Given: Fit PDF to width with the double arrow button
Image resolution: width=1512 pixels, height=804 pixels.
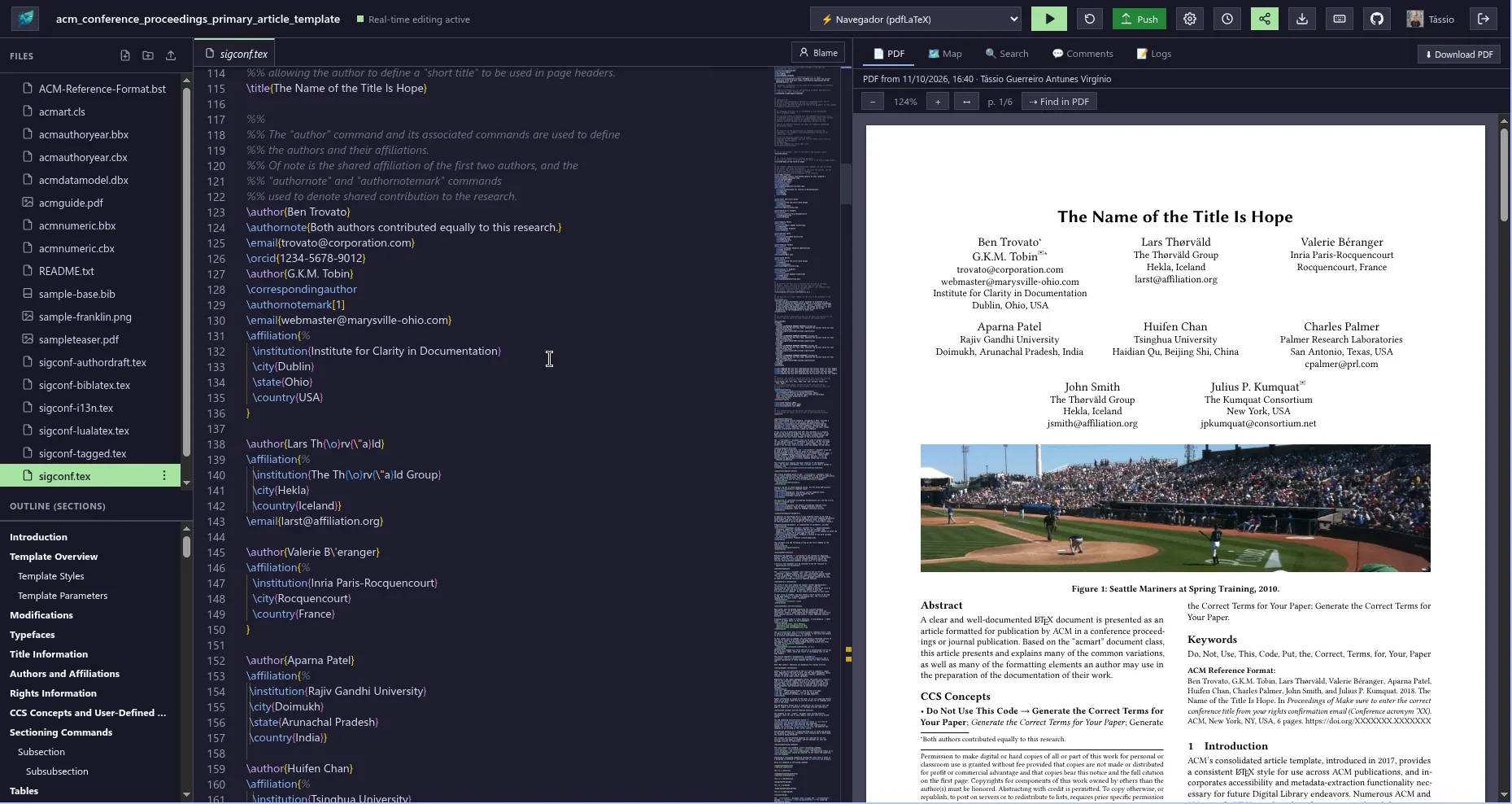Looking at the screenshot, I should [x=966, y=102].
